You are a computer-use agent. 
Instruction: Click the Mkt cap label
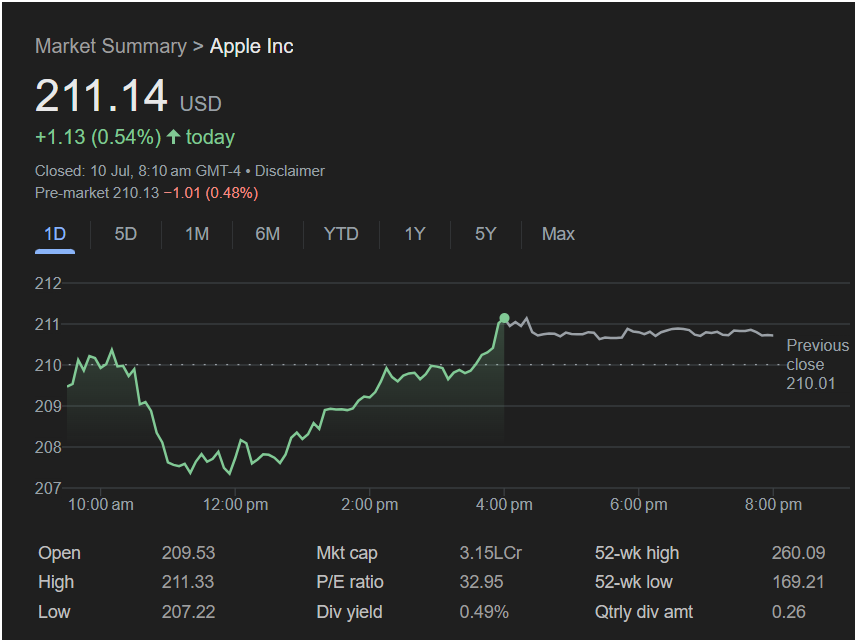(x=347, y=553)
